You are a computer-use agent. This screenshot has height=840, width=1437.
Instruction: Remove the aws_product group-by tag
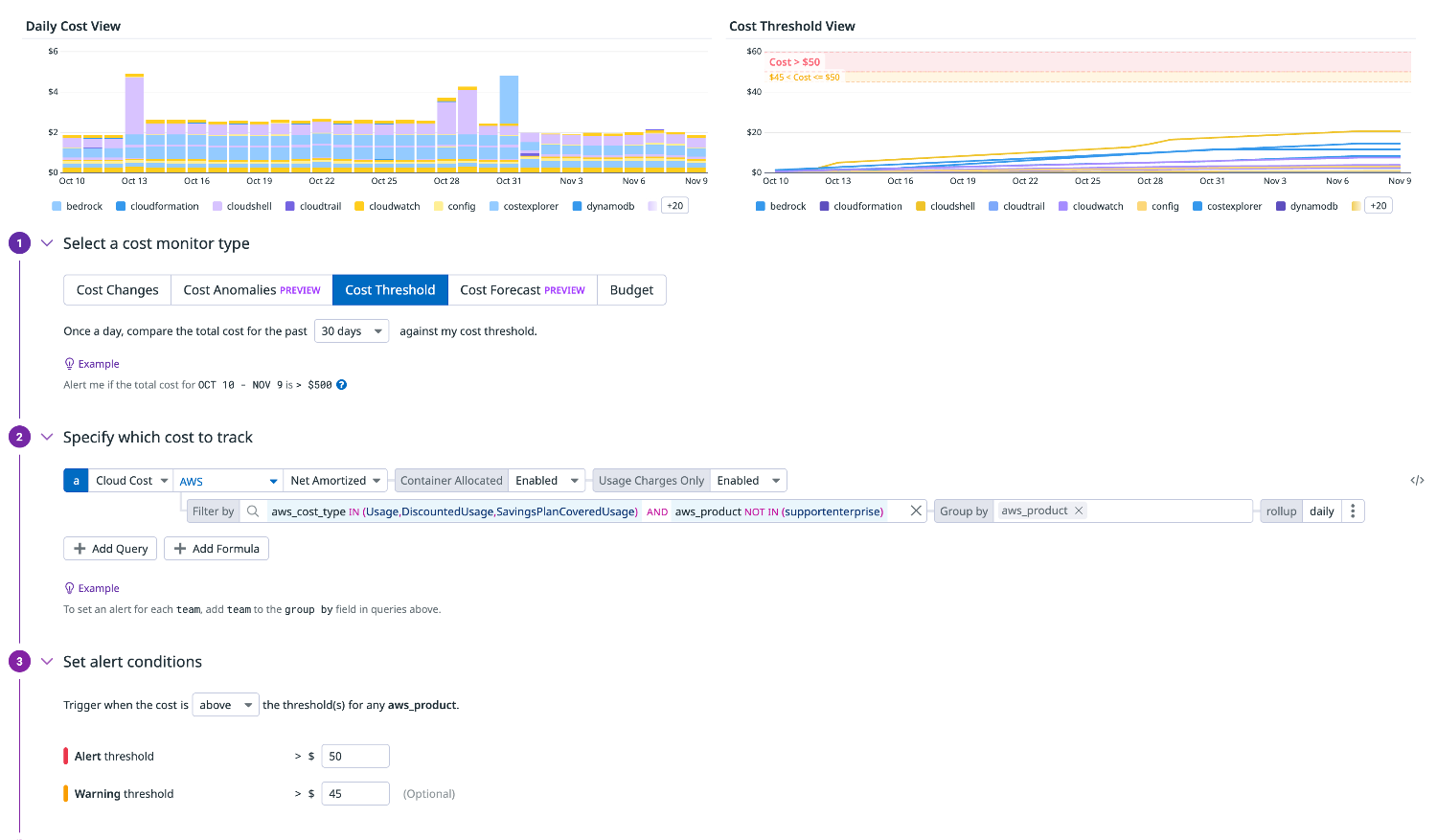coord(1079,511)
